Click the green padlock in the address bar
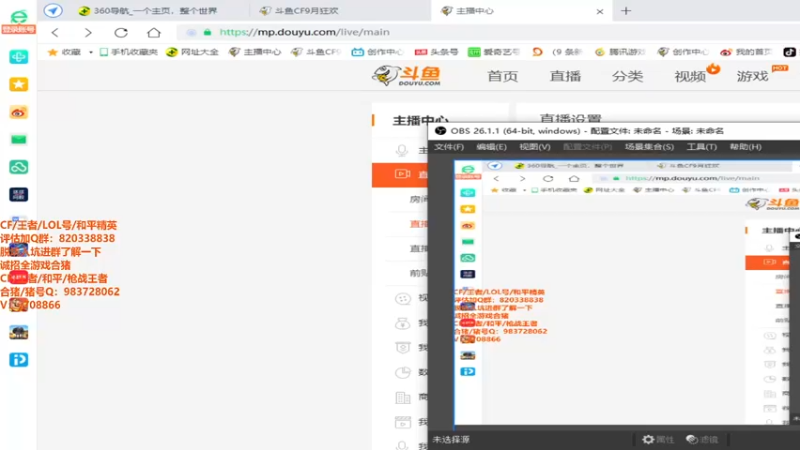The width and height of the screenshot is (800, 450). [207, 32]
